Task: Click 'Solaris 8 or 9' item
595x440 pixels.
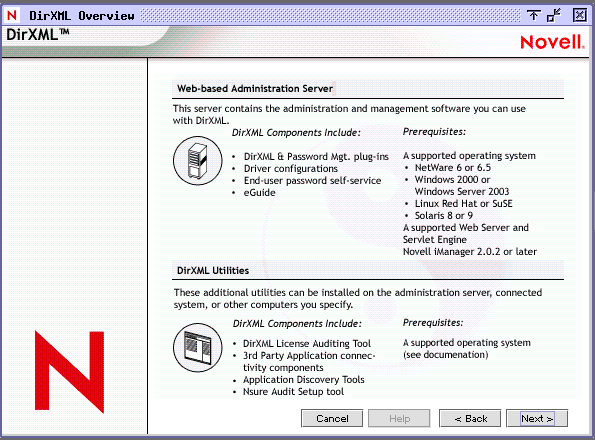Action: click(x=444, y=216)
